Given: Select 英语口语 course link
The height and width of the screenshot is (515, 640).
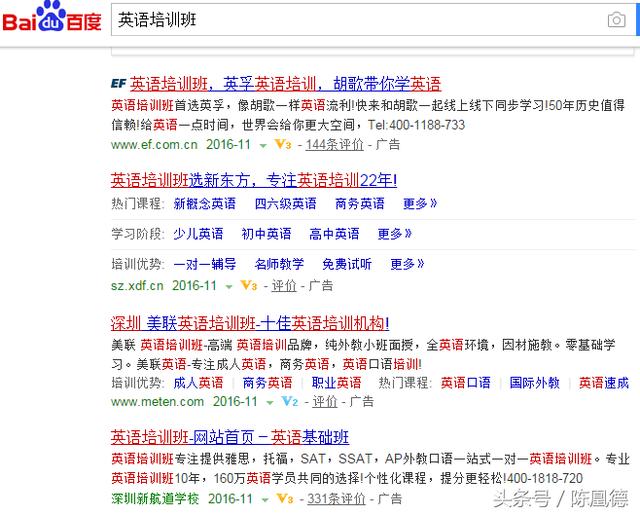Looking at the screenshot, I should (x=465, y=383).
